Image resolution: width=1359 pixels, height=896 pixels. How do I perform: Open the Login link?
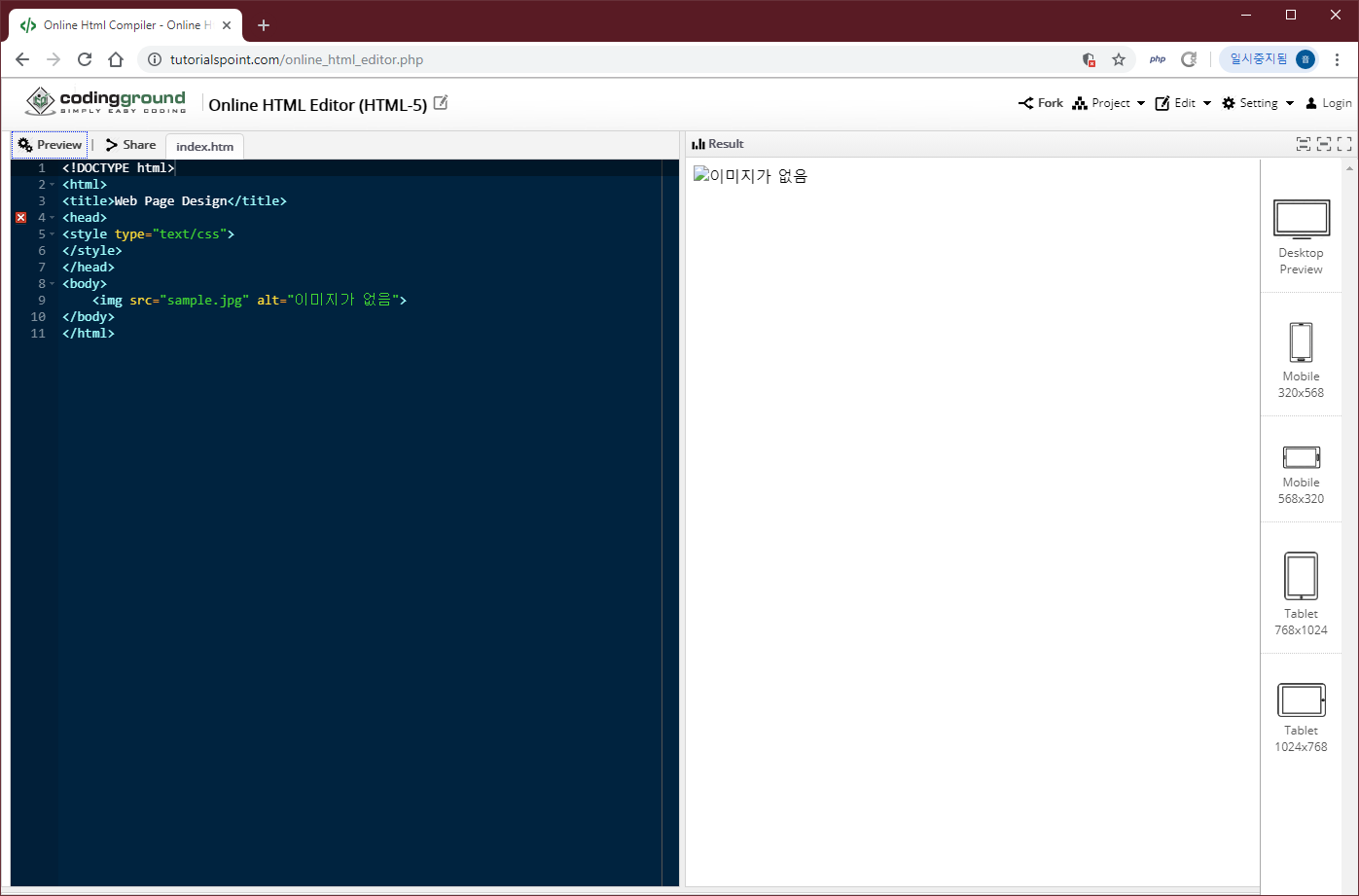coord(1329,103)
